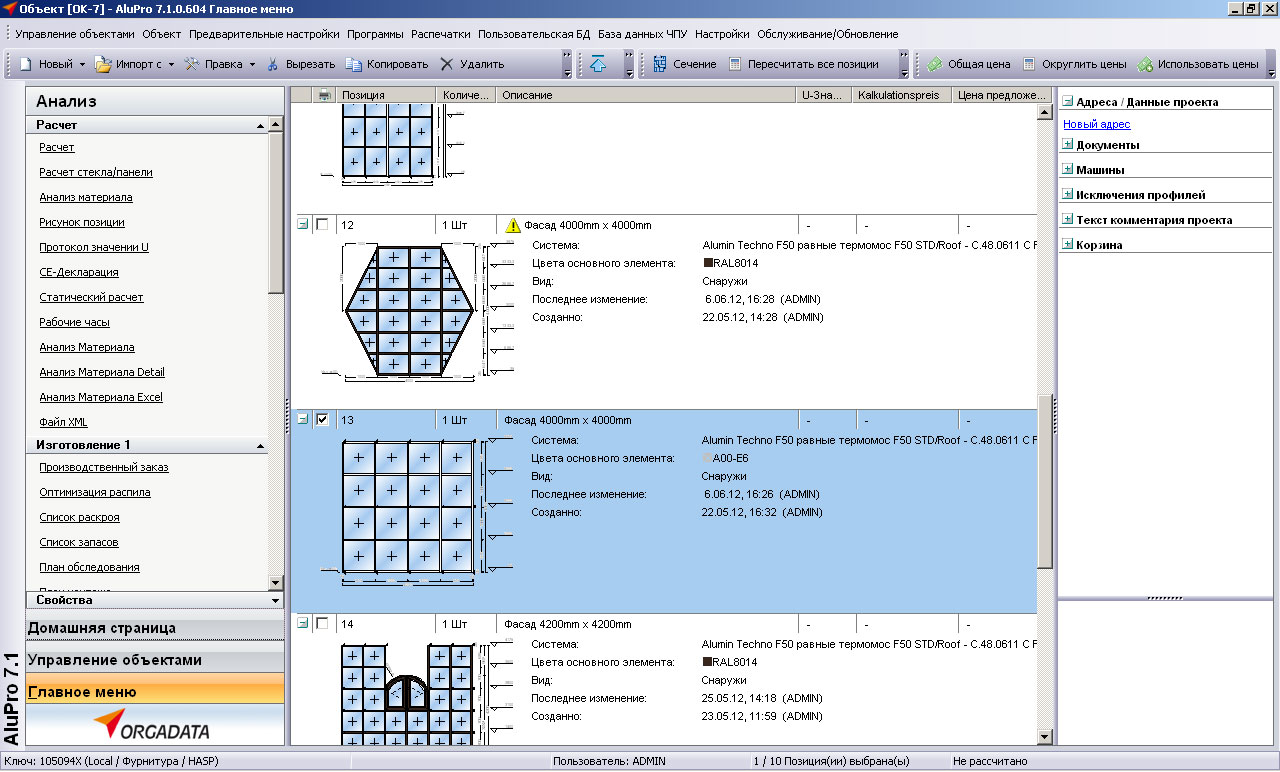The image size is (1280, 772).
Task: Click the A00-E6 color swatch of position 13
Action: 708,458
